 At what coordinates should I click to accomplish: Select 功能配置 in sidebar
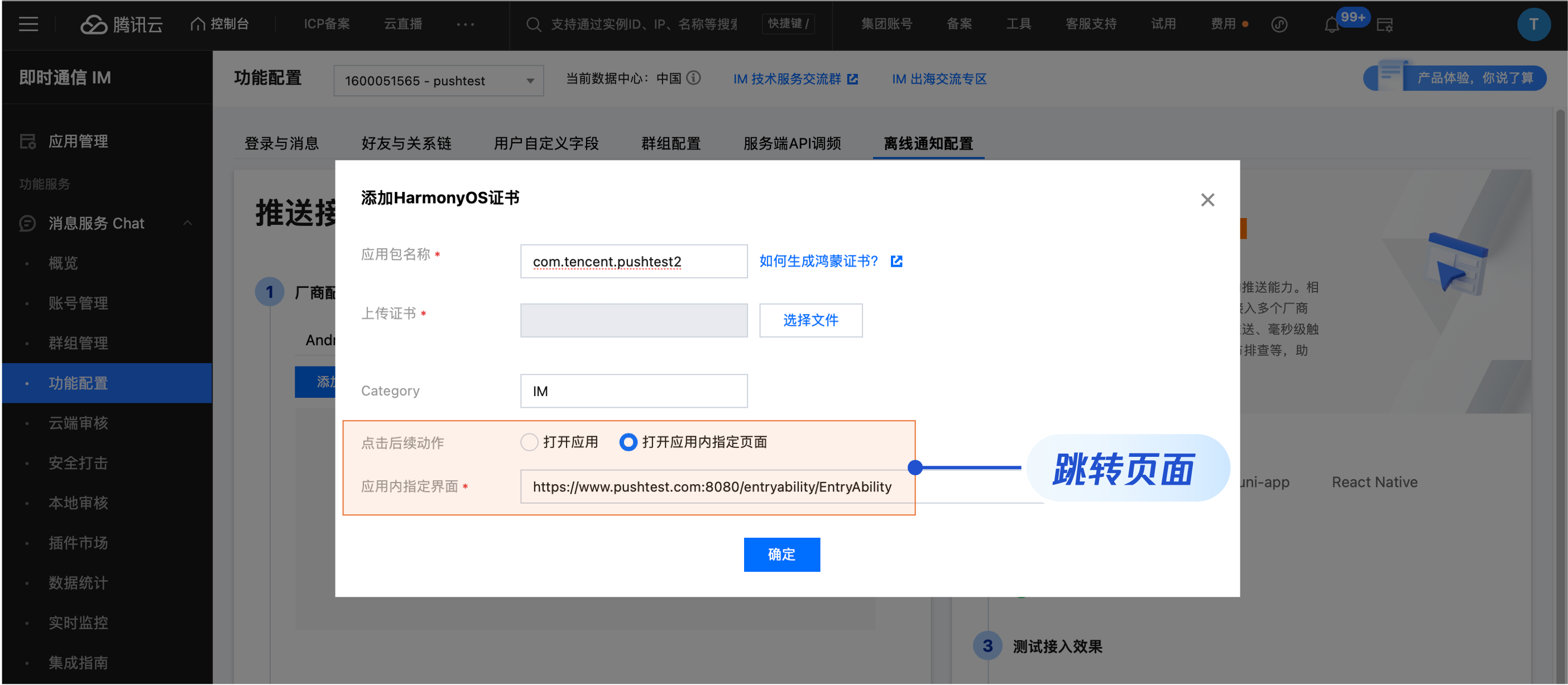tap(107, 383)
